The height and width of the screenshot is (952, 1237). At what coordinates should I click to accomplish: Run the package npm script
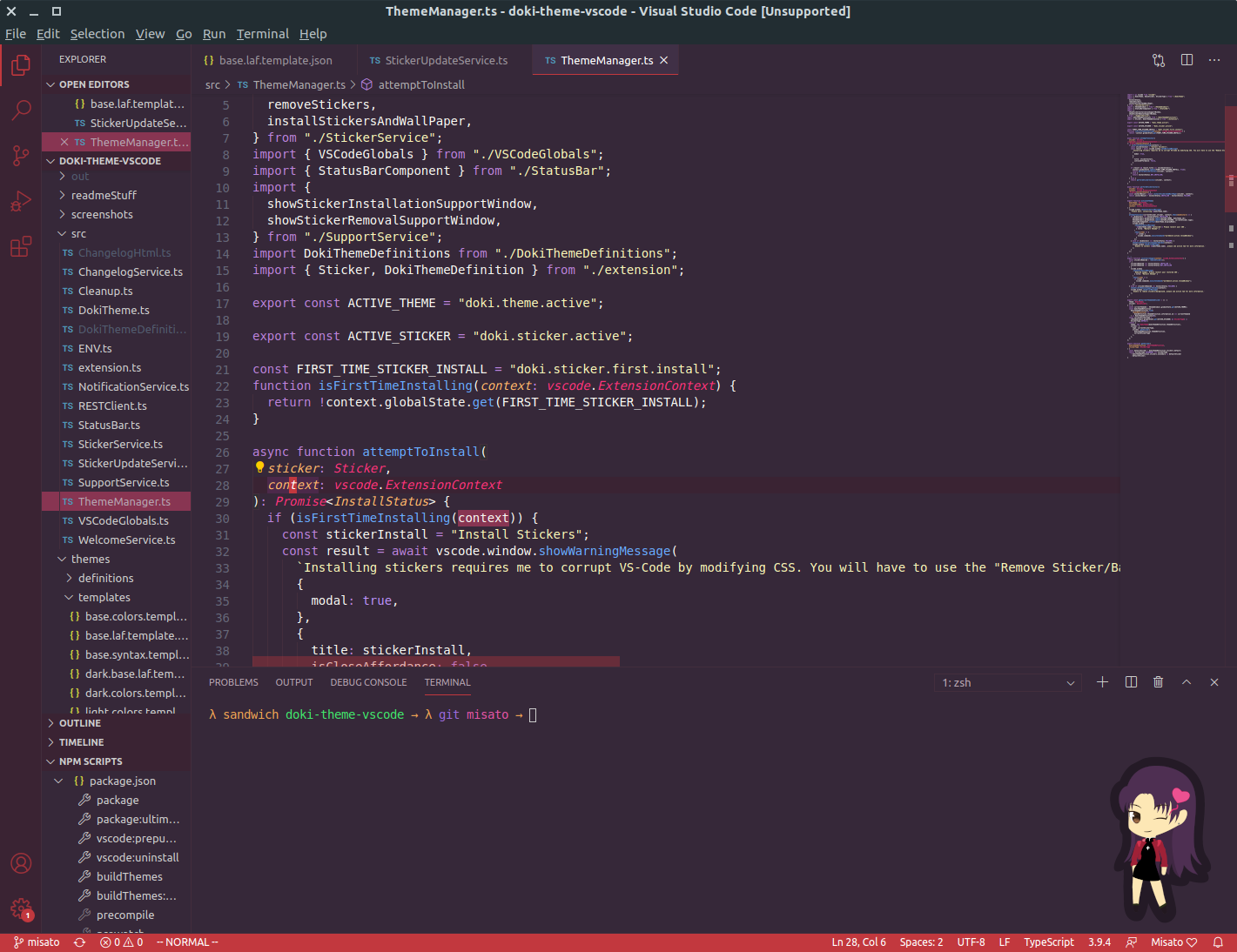[118, 800]
